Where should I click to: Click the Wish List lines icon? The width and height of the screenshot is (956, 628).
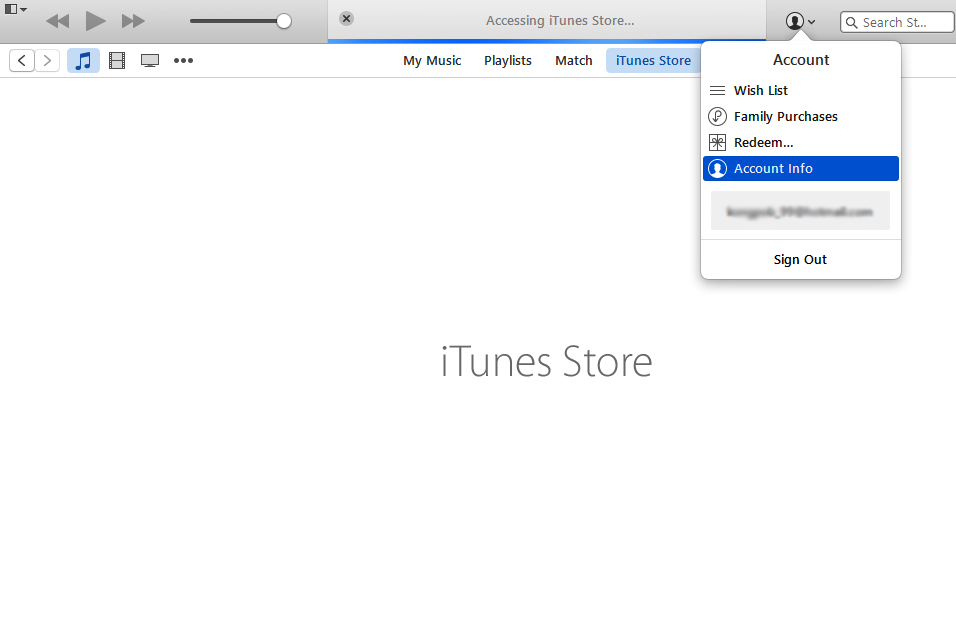pyautogui.click(x=718, y=90)
